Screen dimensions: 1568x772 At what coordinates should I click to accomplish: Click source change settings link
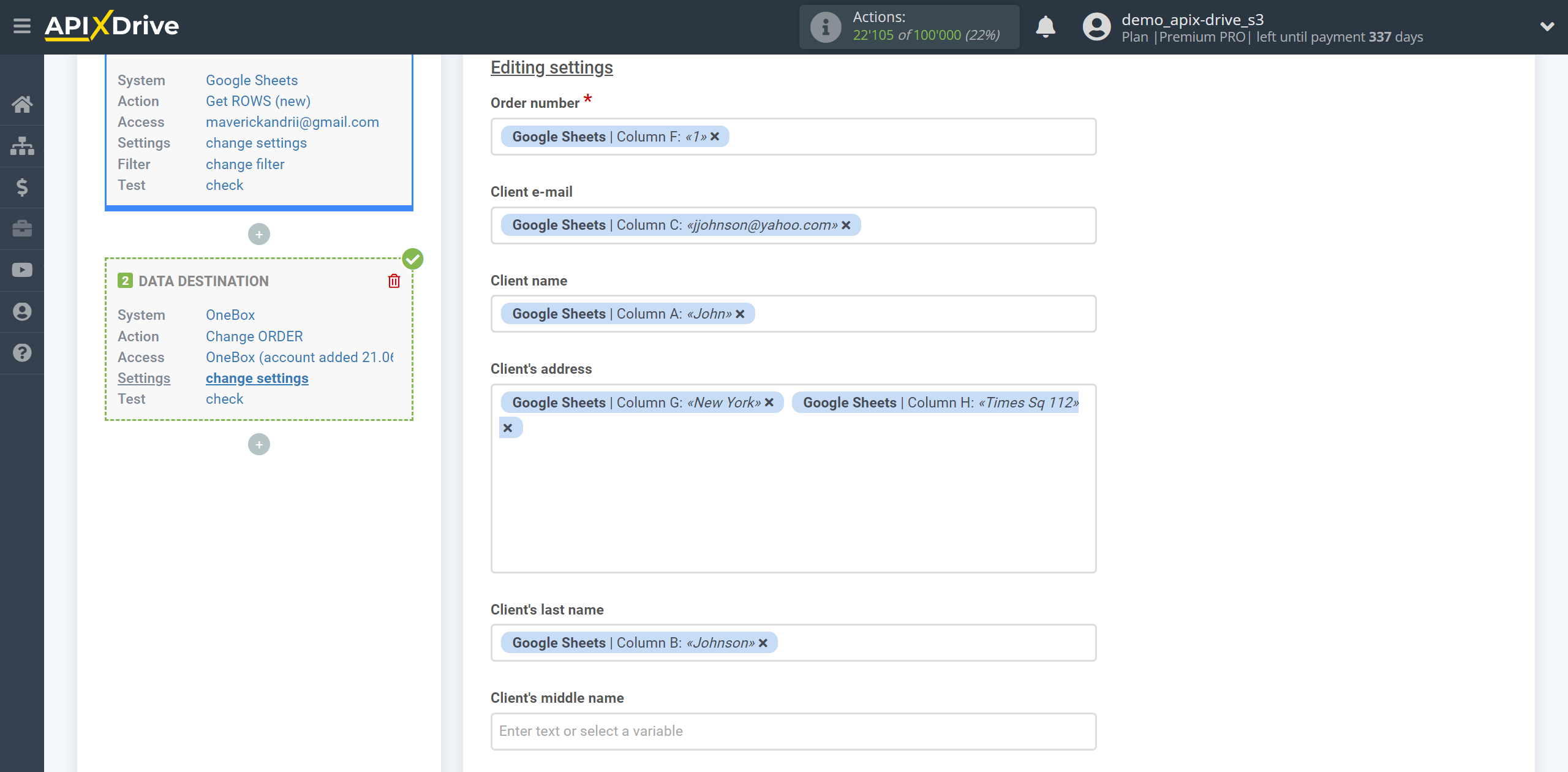point(256,143)
